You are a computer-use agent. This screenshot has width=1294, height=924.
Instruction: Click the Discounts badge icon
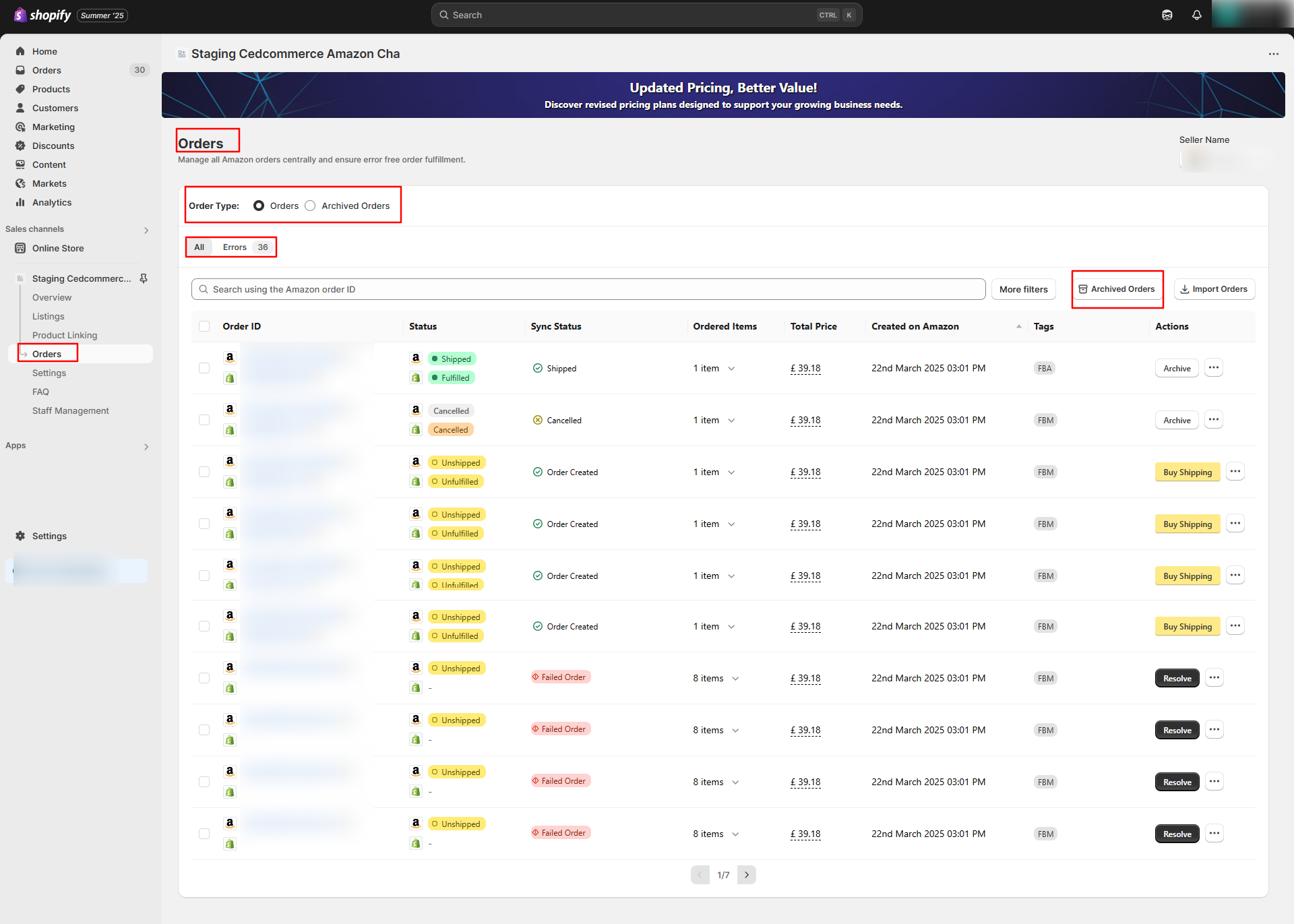(20, 146)
